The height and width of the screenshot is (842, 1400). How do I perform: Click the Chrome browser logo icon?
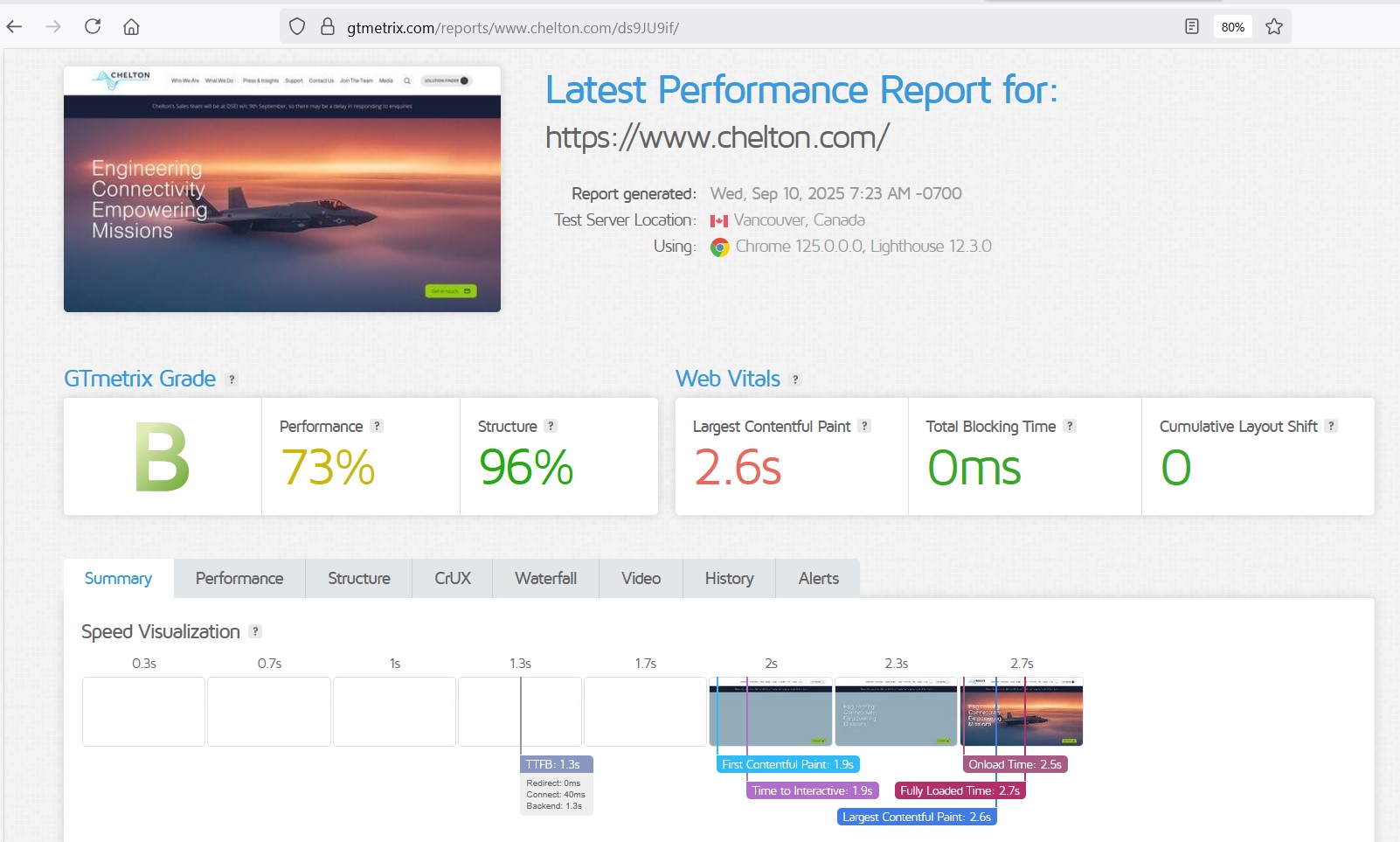tap(720, 247)
